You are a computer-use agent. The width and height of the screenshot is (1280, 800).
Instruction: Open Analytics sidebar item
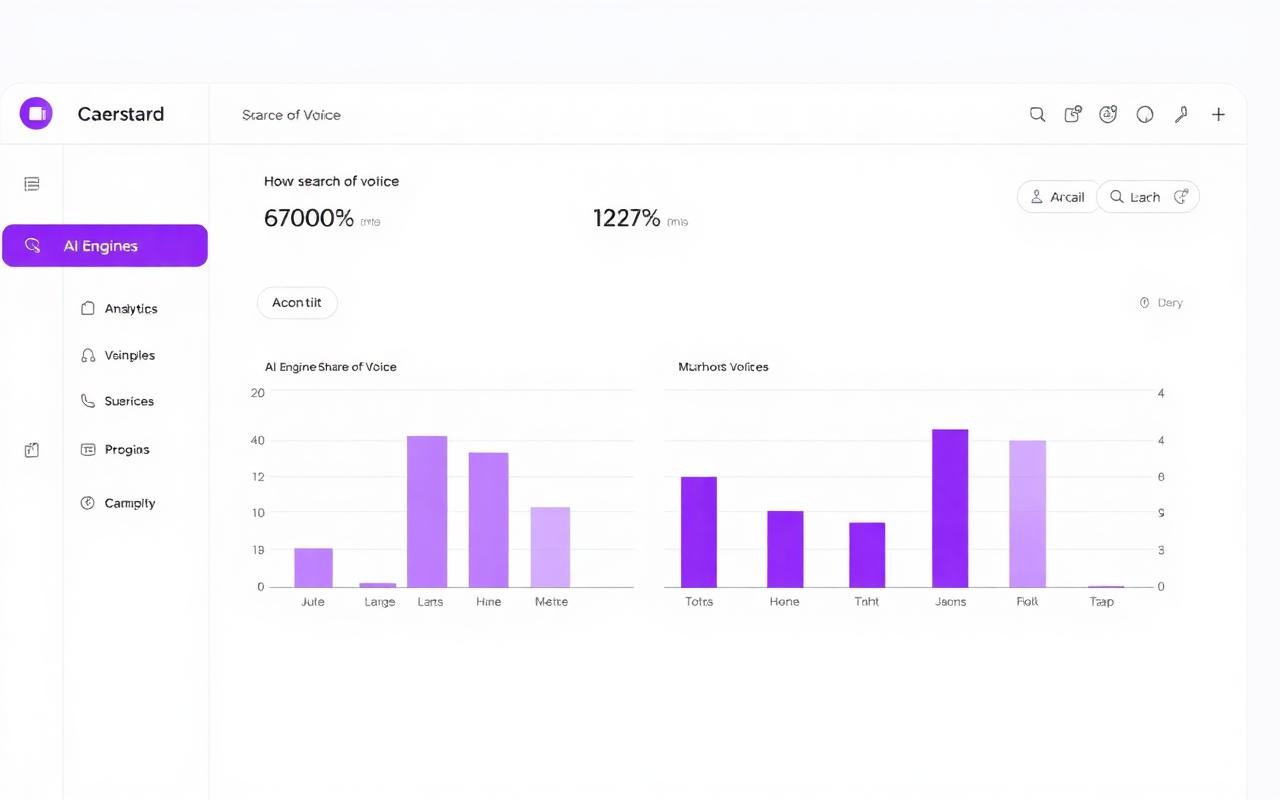(119, 309)
